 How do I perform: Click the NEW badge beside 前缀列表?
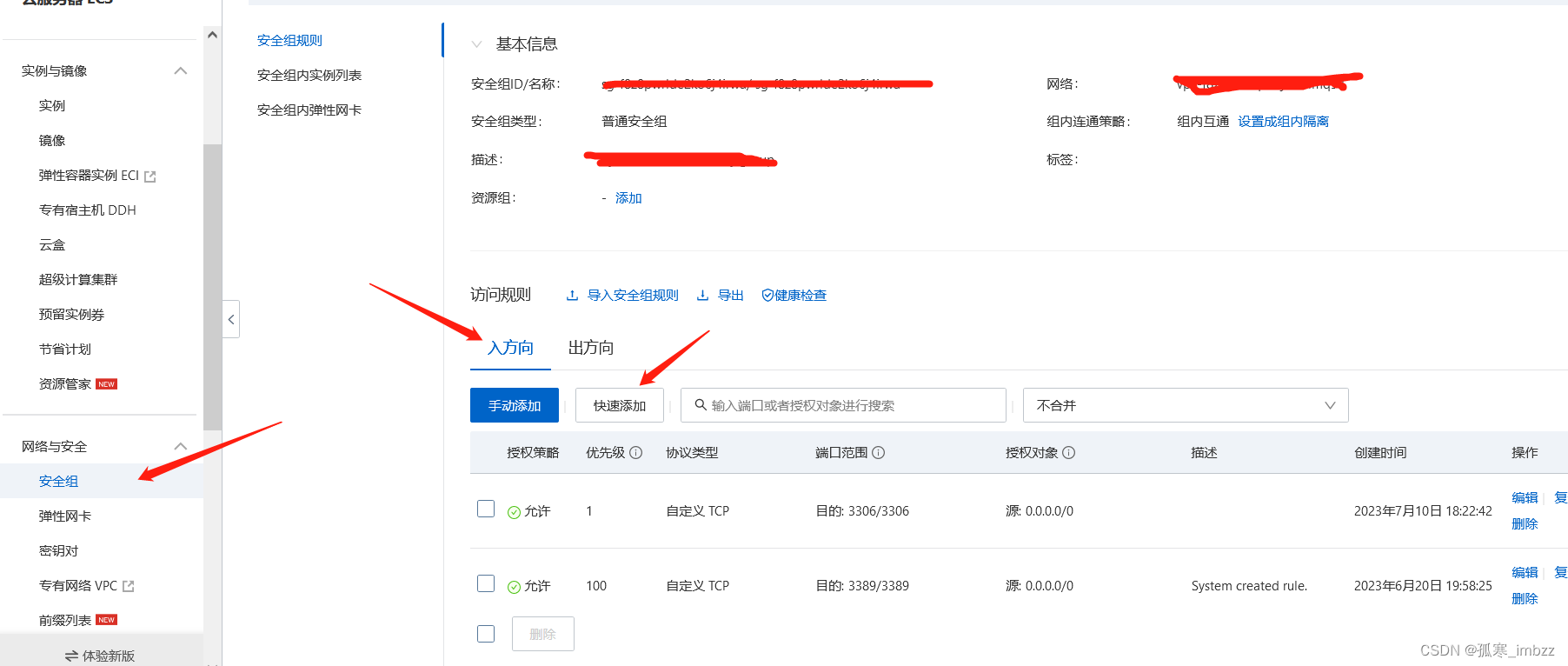[x=107, y=621]
